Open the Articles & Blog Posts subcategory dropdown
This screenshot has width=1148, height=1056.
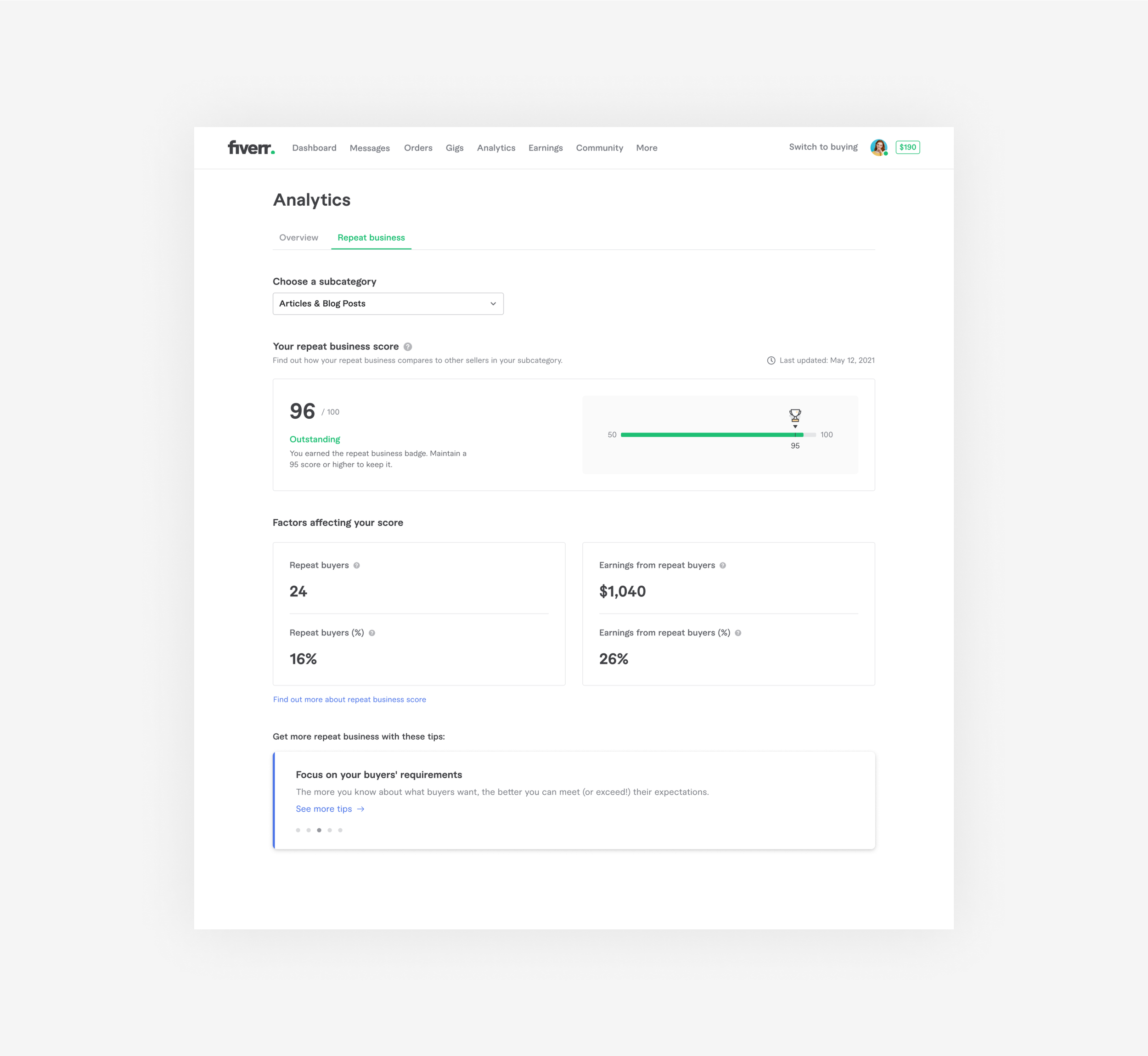(388, 304)
